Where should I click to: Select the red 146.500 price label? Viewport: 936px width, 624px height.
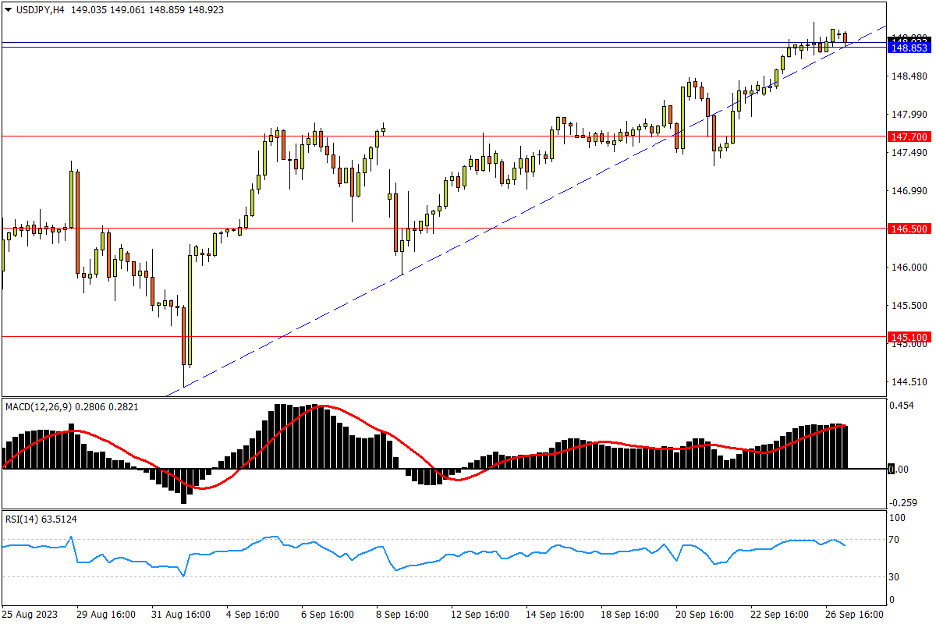[909, 229]
